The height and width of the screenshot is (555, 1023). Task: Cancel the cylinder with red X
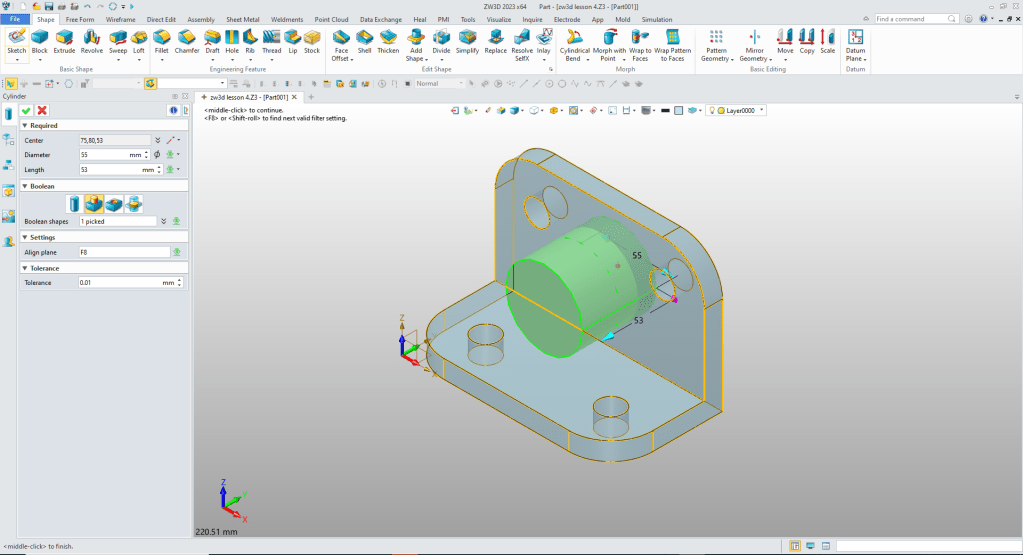click(42, 110)
